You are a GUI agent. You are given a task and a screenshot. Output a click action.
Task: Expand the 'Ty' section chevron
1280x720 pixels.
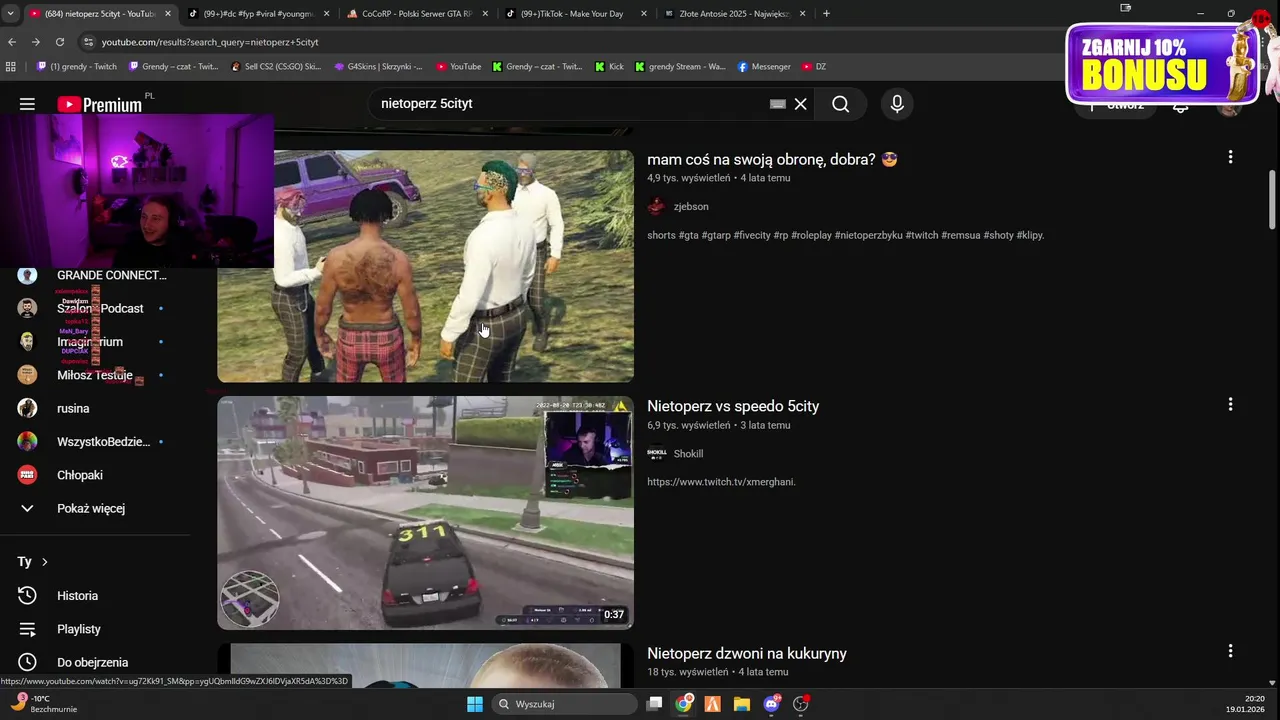44,562
